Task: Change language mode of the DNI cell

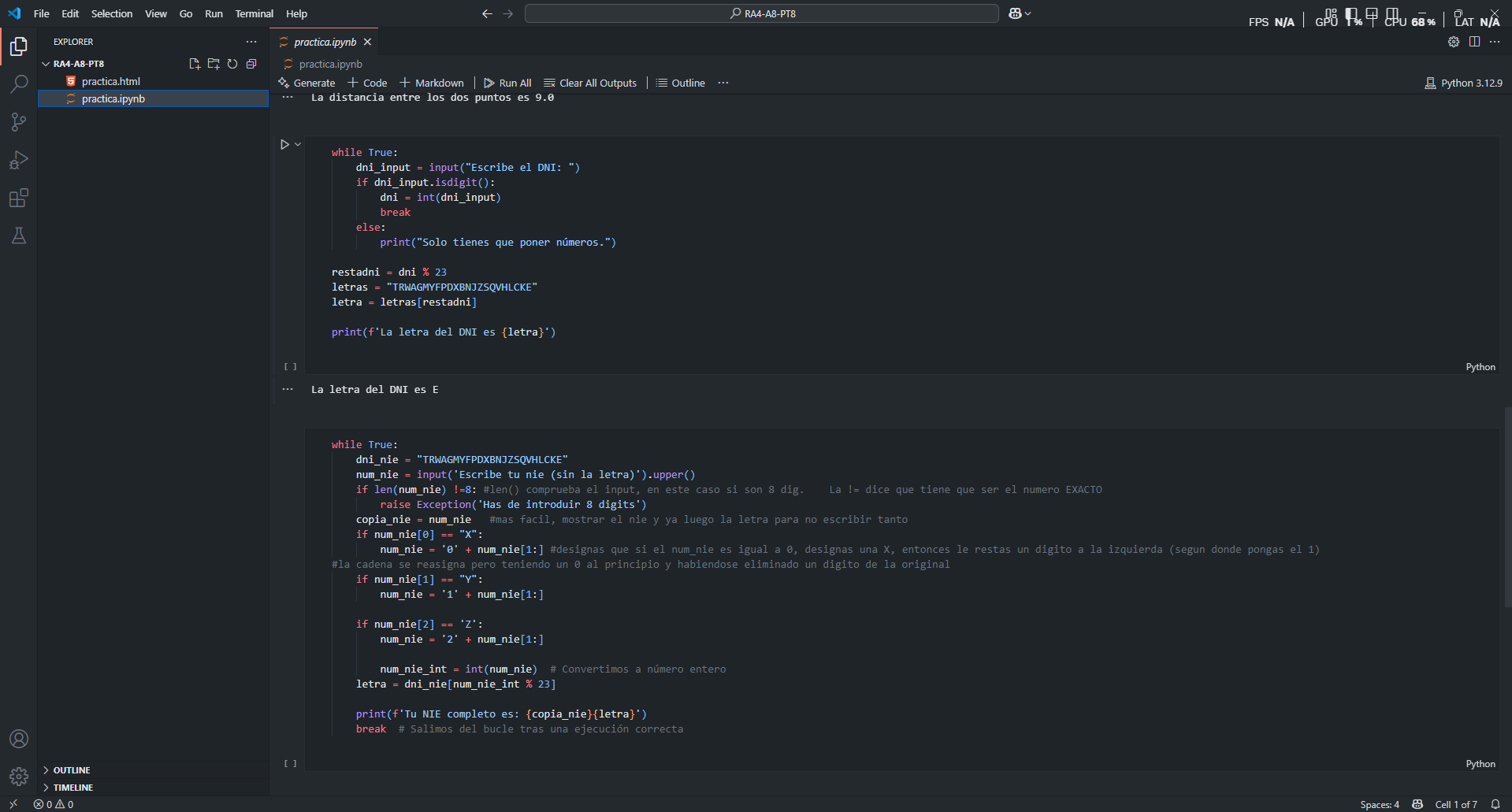Action: pyautogui.click(x=1480, y=367)
